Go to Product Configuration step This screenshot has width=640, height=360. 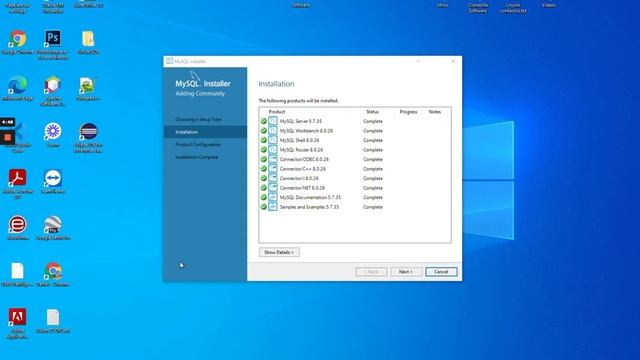(198, 144)
